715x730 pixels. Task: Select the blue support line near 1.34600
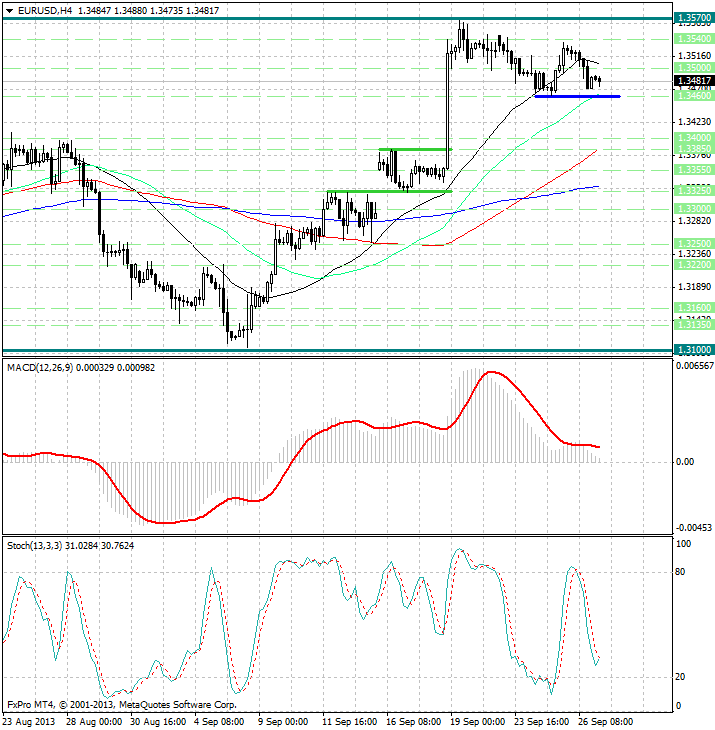577,96
